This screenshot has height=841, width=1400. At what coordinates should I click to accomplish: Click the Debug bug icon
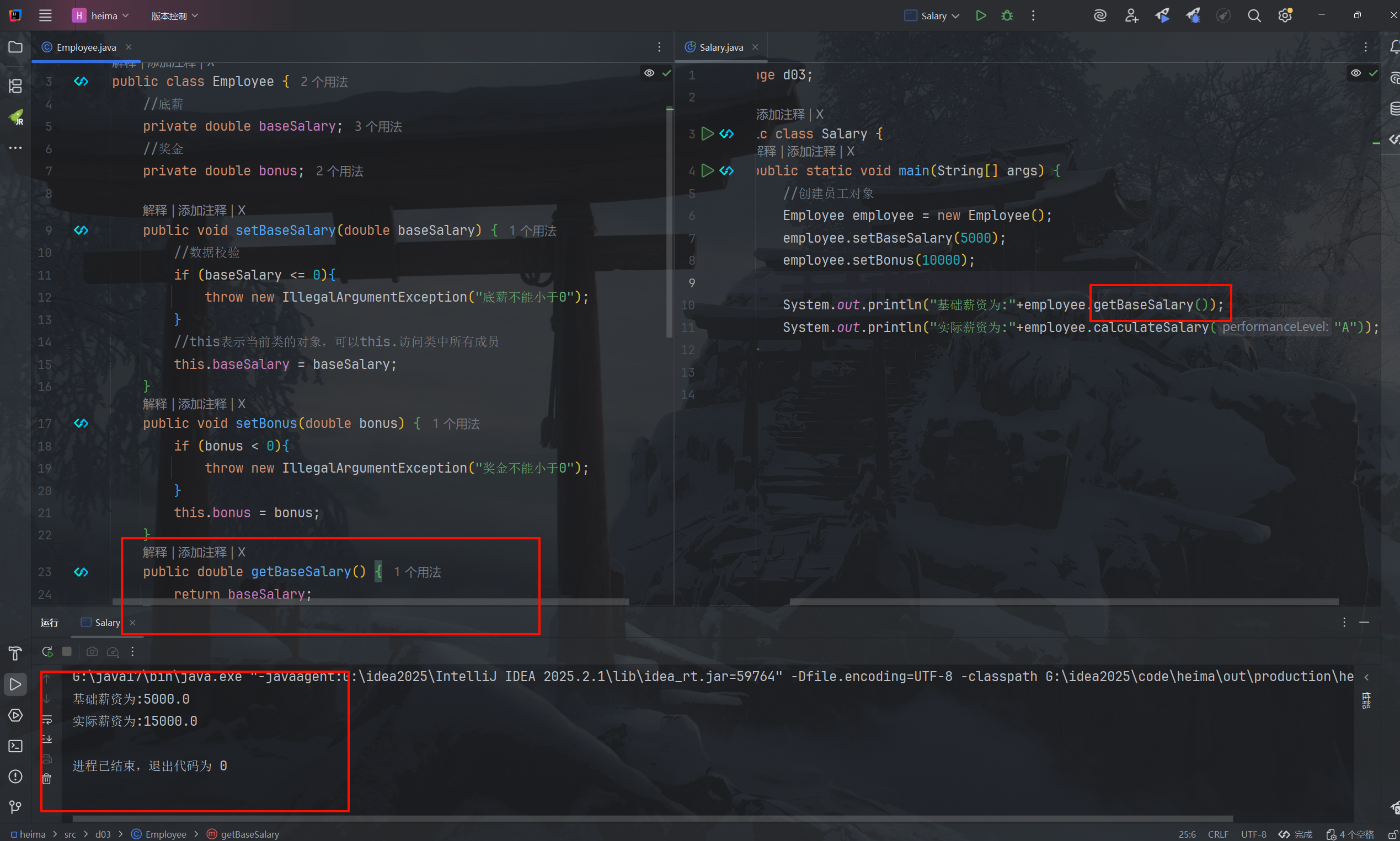coord(1007,16)
